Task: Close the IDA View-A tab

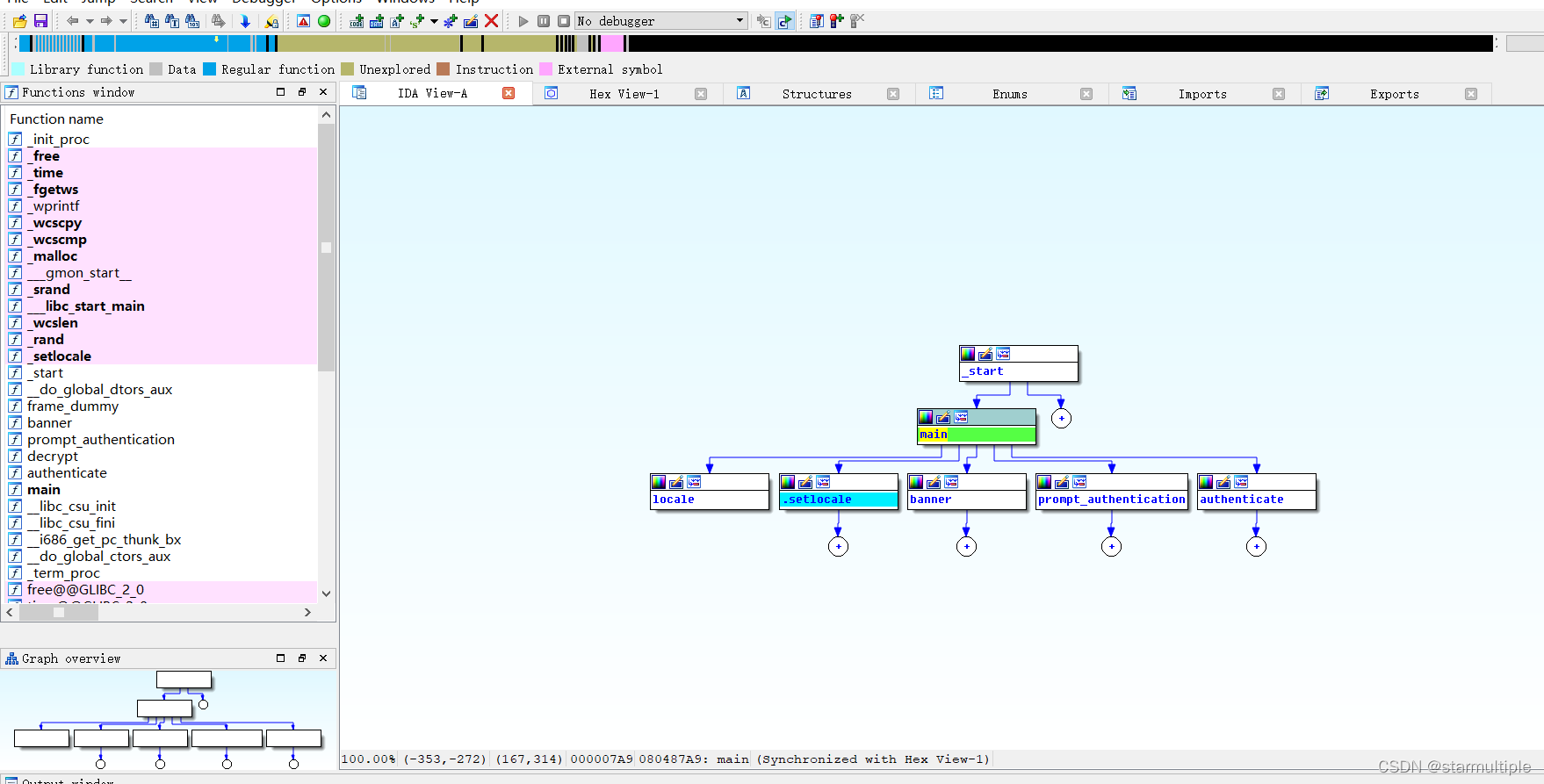Action: (509, 93)
